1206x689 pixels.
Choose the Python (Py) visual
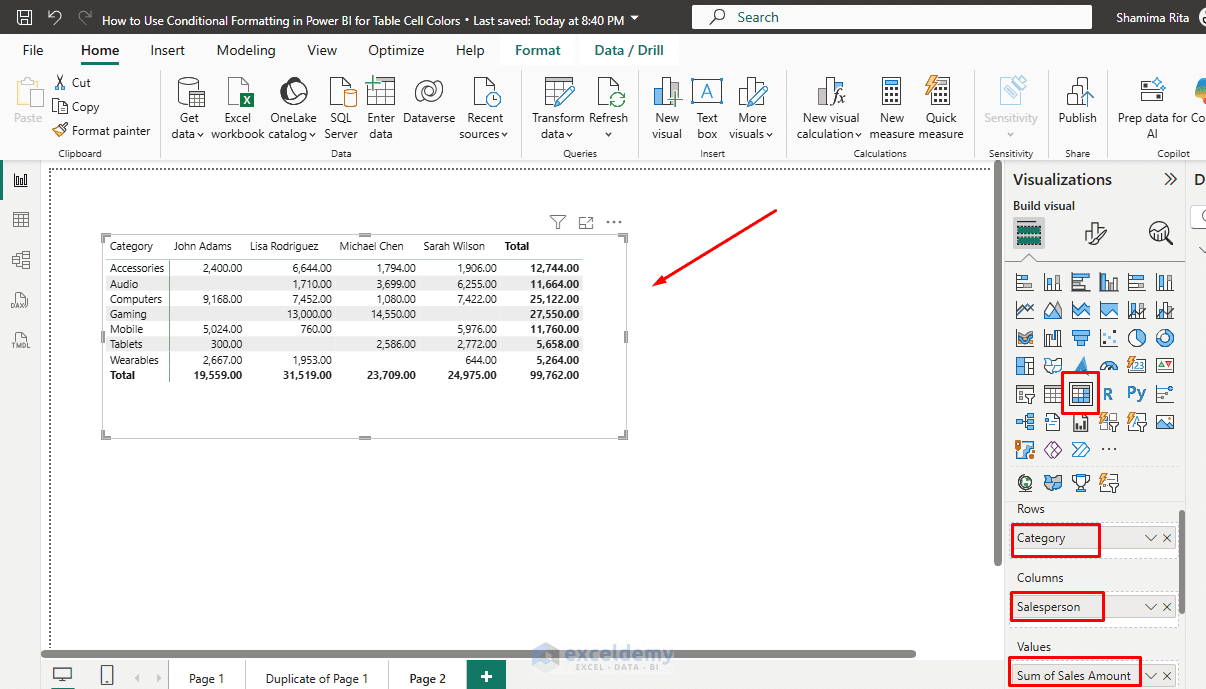tap(1137, 394)
